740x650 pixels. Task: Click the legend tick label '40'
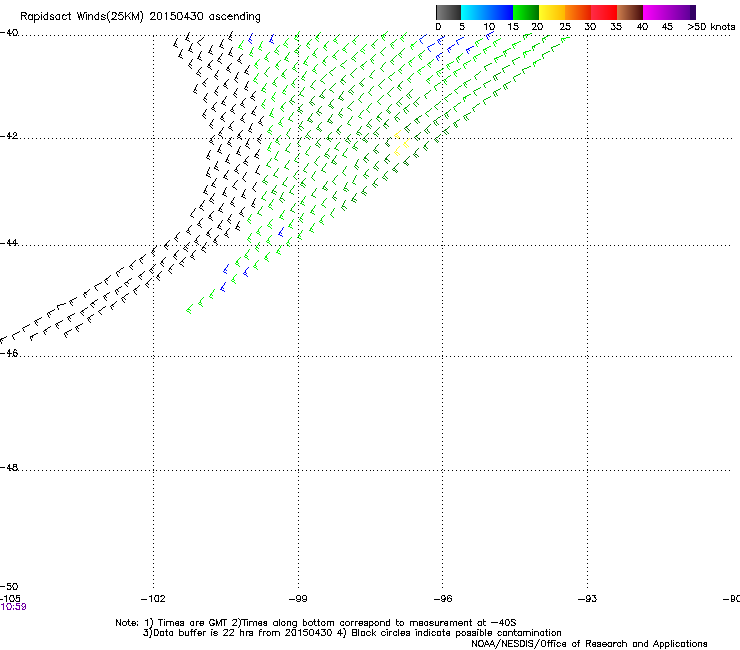tap(642, 27)
